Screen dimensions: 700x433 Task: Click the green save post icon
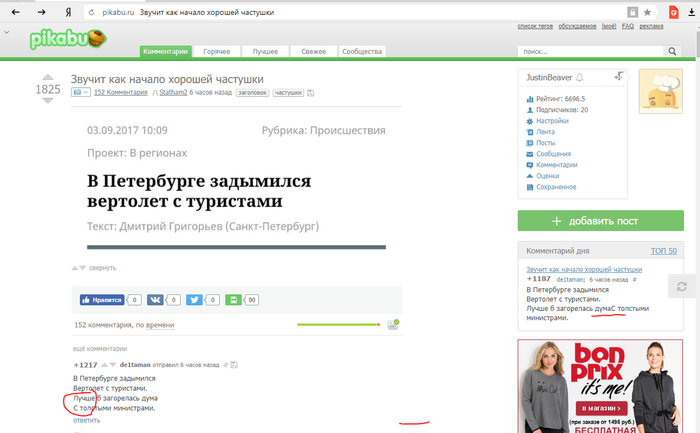[233, 299]
